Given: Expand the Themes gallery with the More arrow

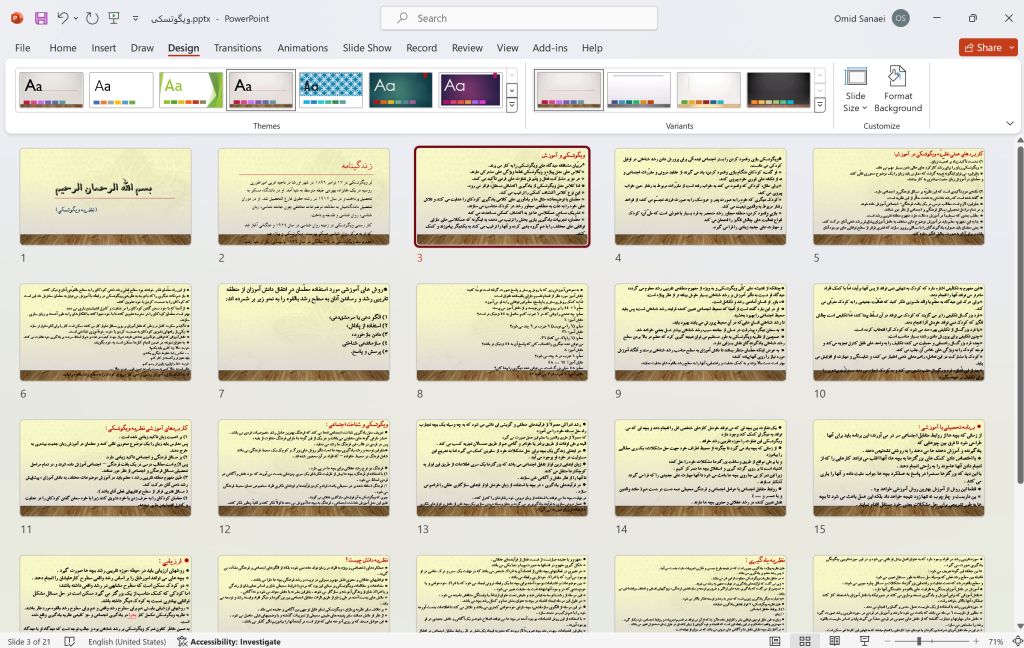Looking at the screenshot, I should pos(512,105).
